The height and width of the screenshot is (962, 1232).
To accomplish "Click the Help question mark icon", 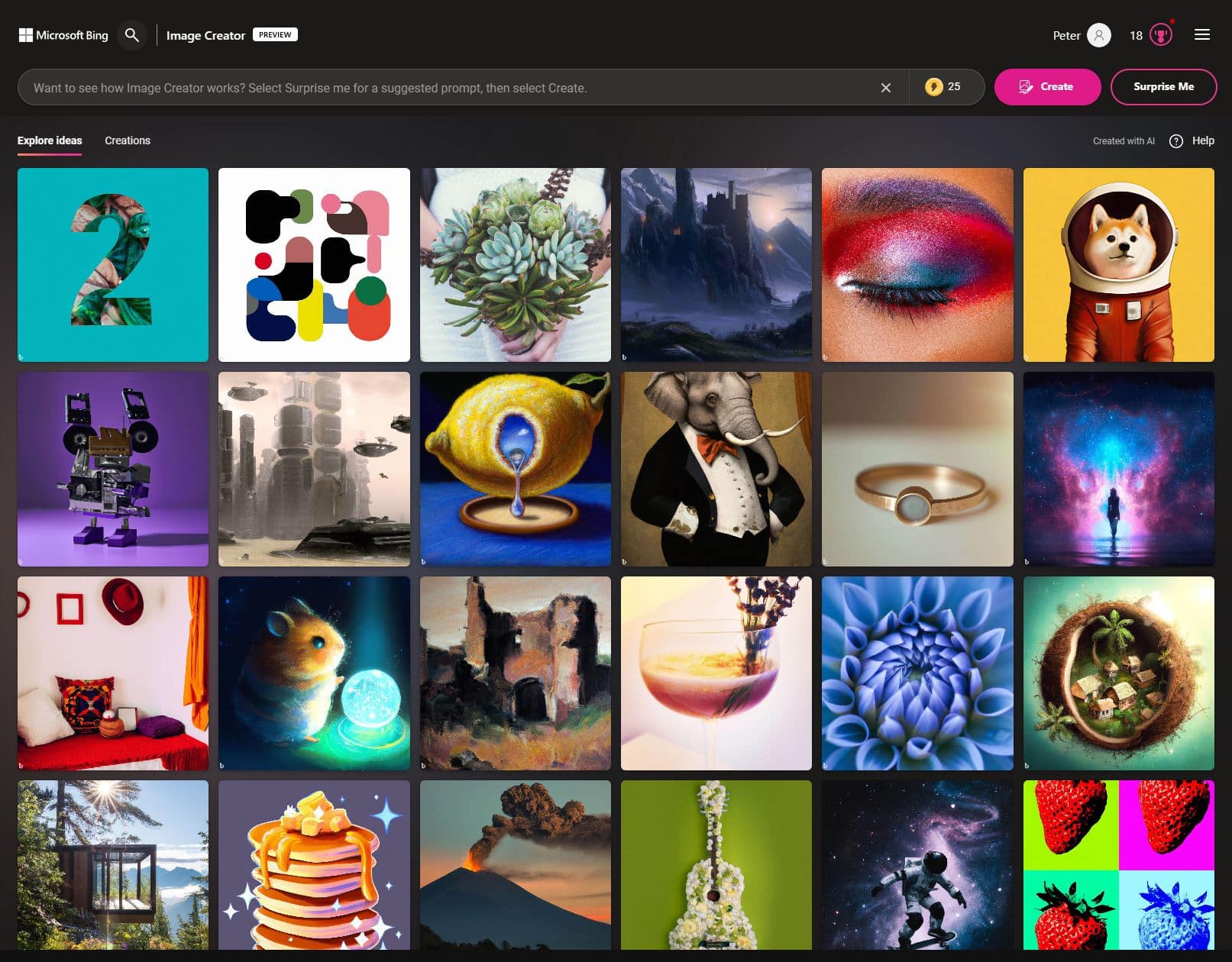I will click(x=1175, y=141).
